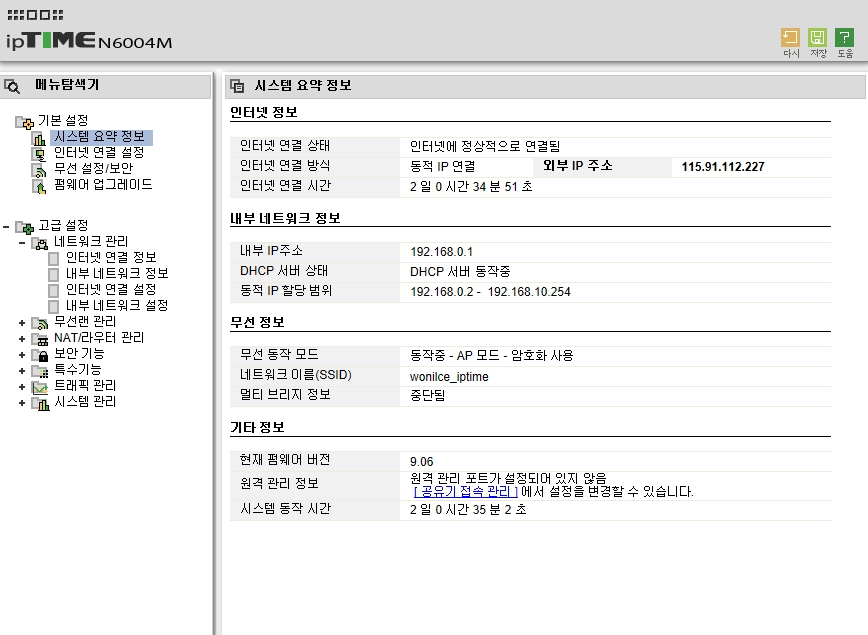Open 인터넷 연결 설정 under 기본 설정
Screen dimensions: 868x635
(x=99, y=152)
